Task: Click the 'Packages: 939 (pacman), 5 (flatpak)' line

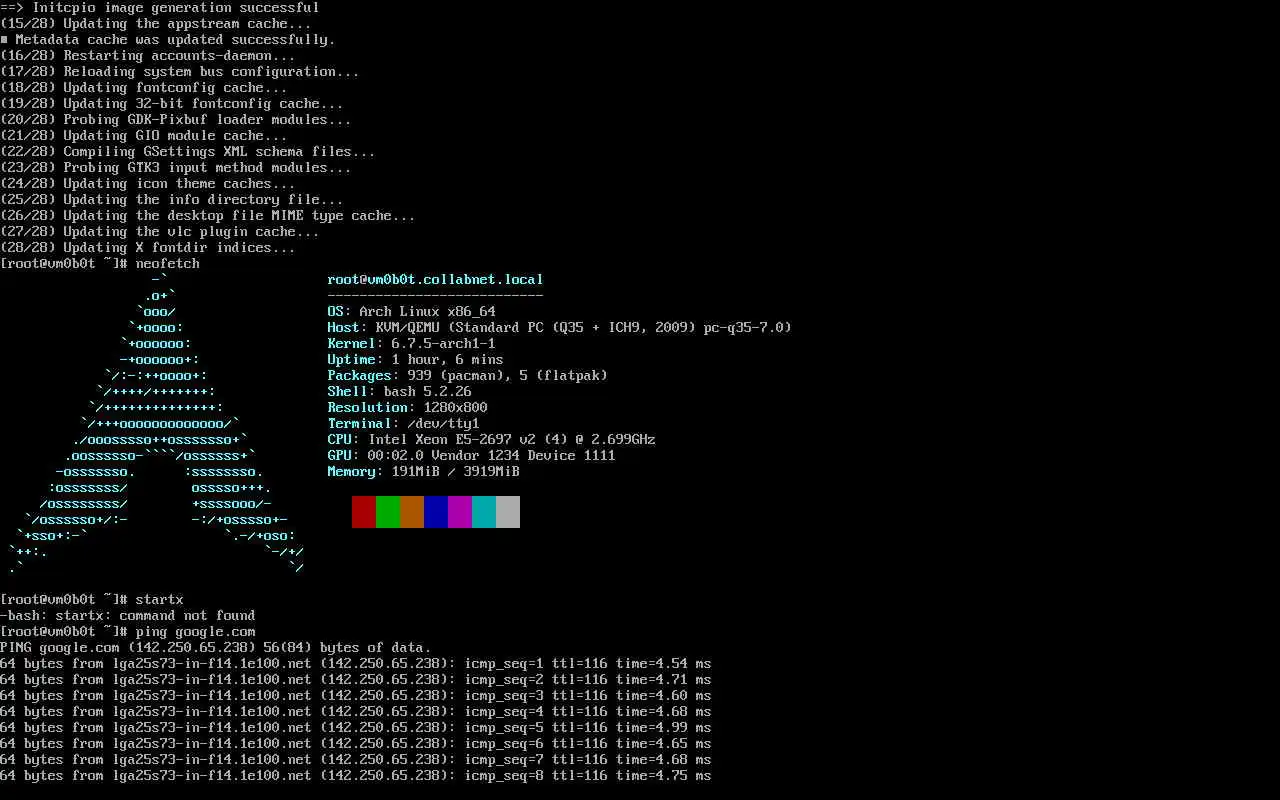Action: [x=467, y=376]
